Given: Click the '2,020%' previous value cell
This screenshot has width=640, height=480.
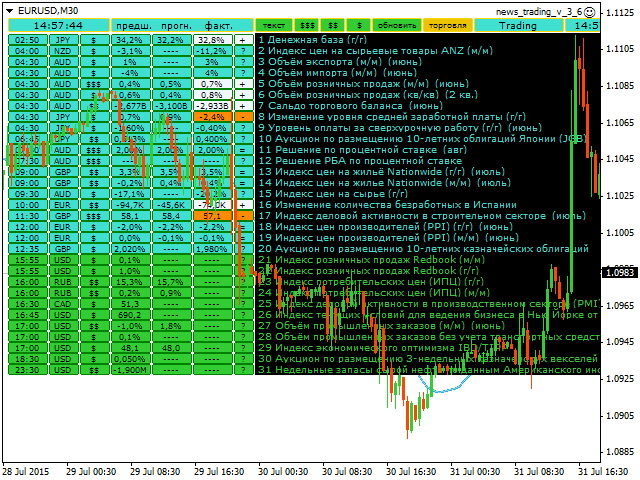Looking at the screenshot, I should [x=129, y=249].
